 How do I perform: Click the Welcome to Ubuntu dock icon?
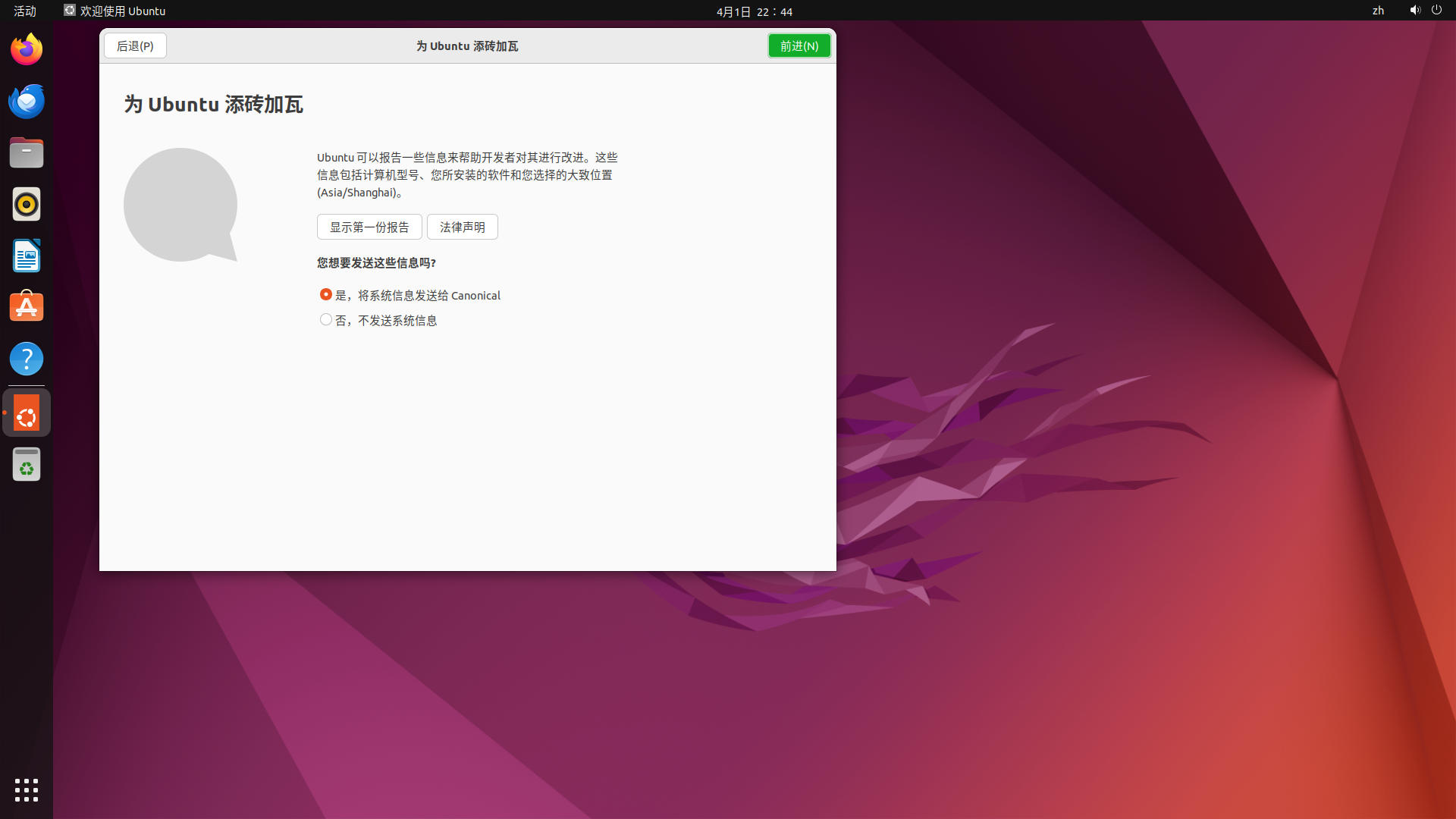(27, 413)
